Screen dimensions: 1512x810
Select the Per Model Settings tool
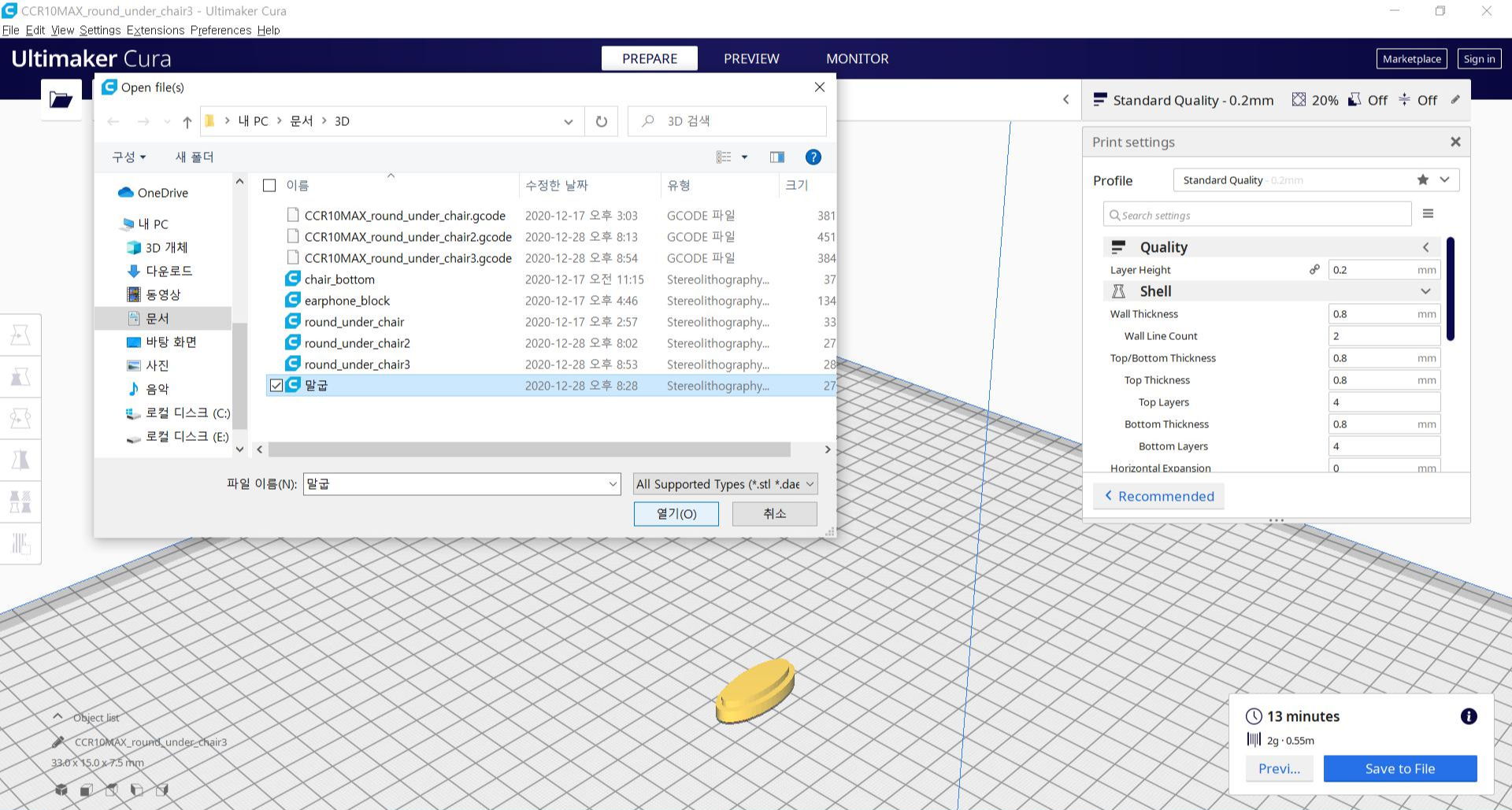(20, 502)
